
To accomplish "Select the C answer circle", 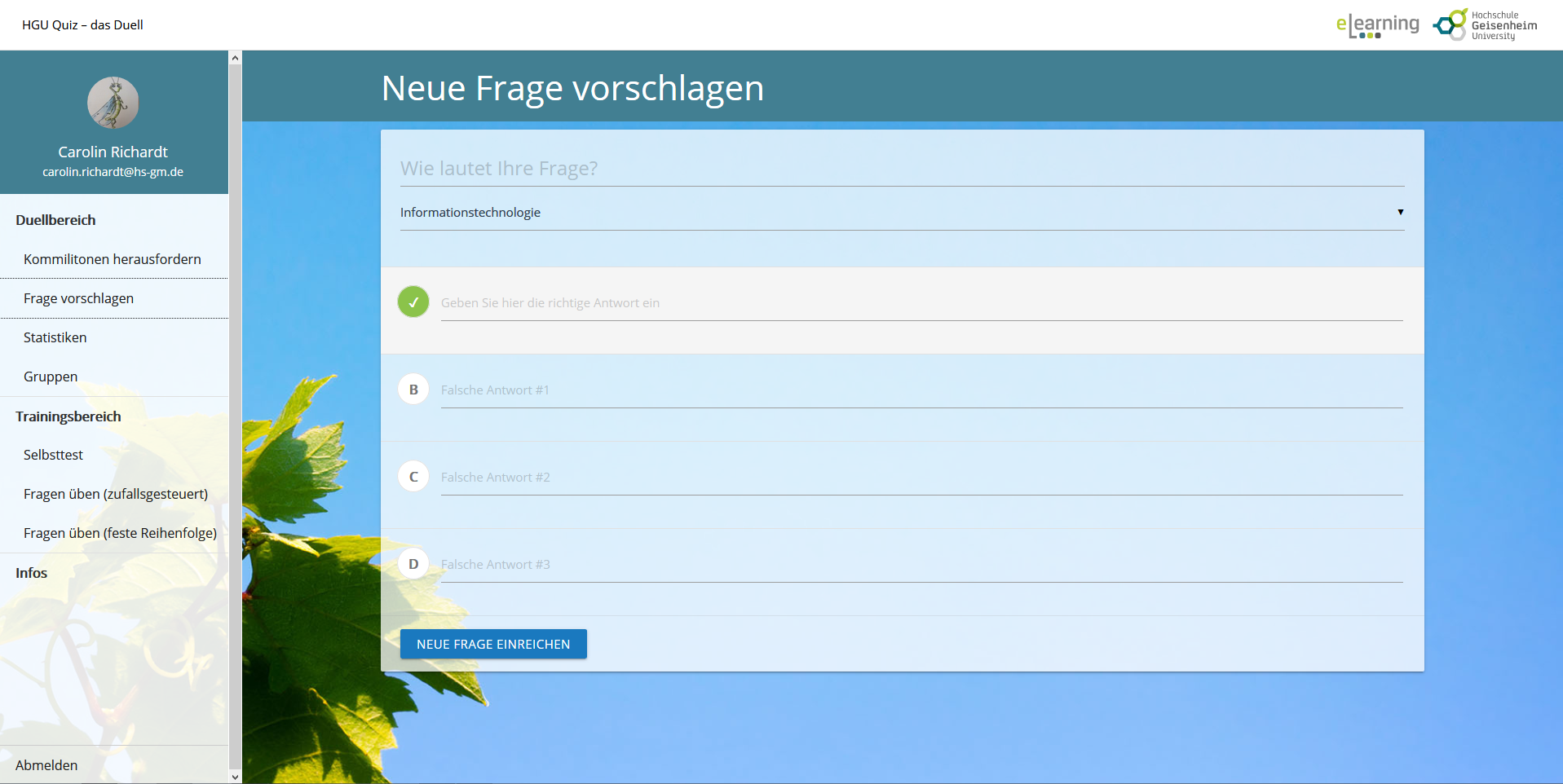I will [413, 477].
